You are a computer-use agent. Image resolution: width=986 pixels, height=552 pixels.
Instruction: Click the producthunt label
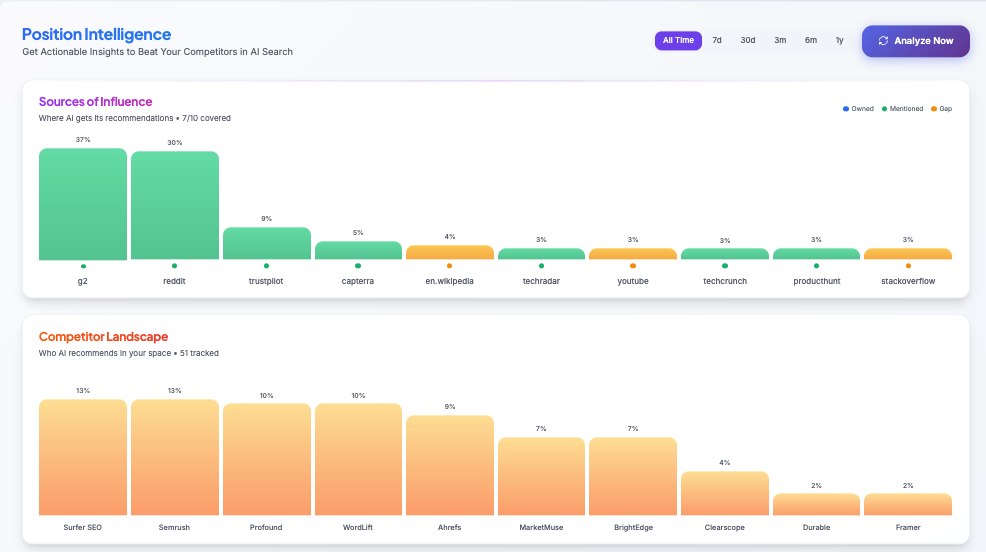click(x=817, y=281)
